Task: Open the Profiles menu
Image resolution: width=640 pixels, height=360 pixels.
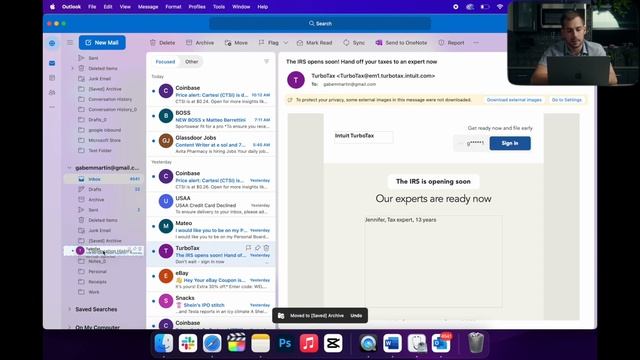Action: (x=197, y=7)
